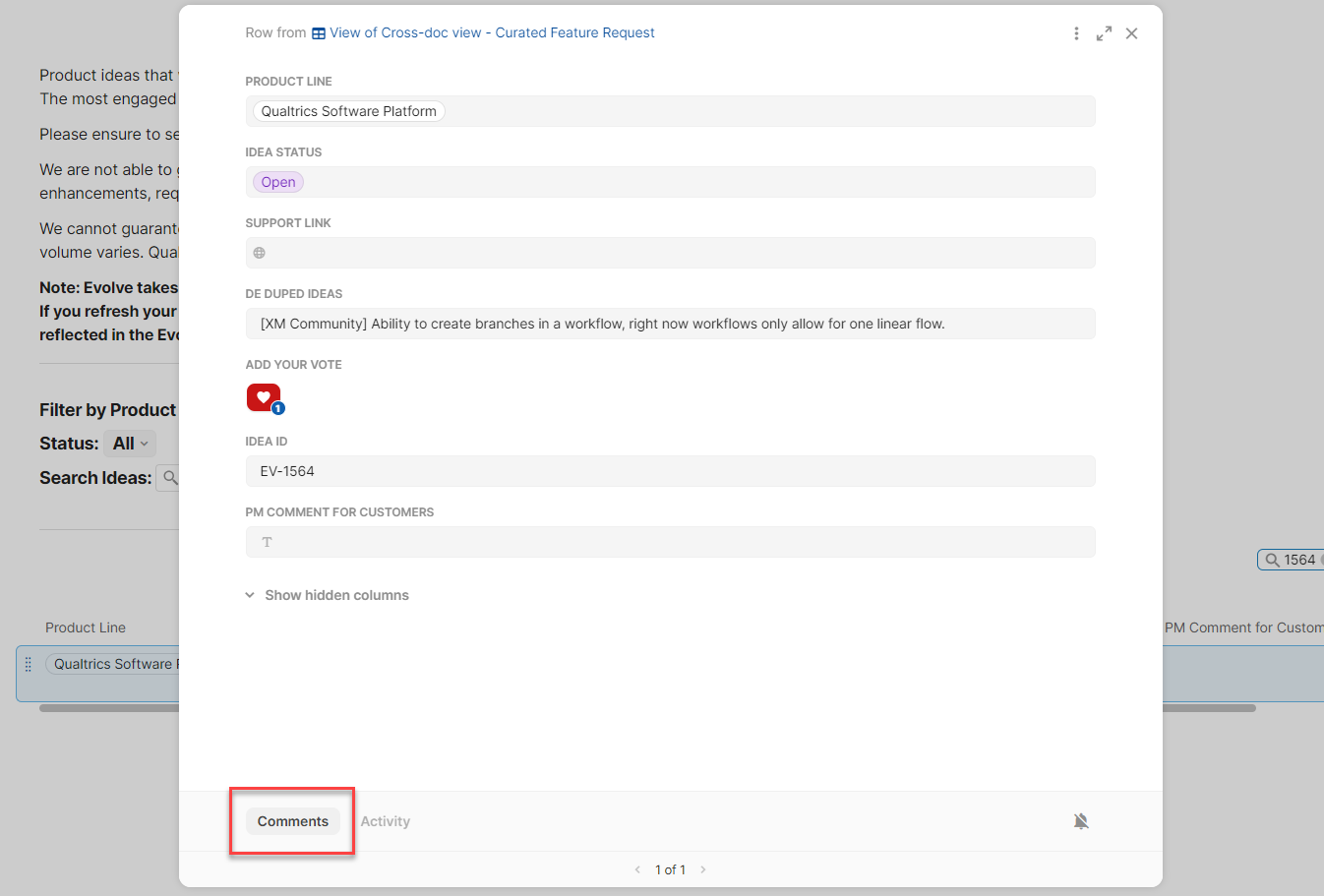Switch to the Comments tab
Viewport: 1324px width, 896px height.
(x=293, y=821)
